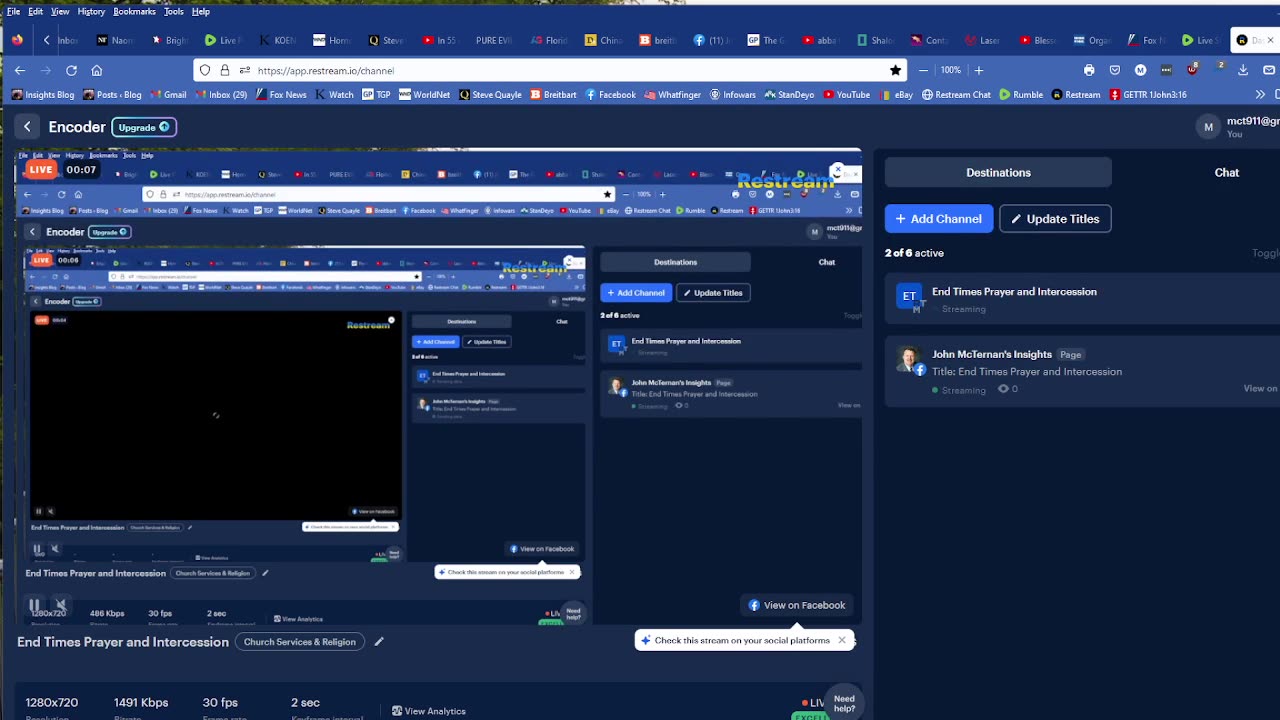This screenshot has width=1280, height=720.
Task: Click the red LIVE badge in outer preview
Action: [x=41, y=170]
